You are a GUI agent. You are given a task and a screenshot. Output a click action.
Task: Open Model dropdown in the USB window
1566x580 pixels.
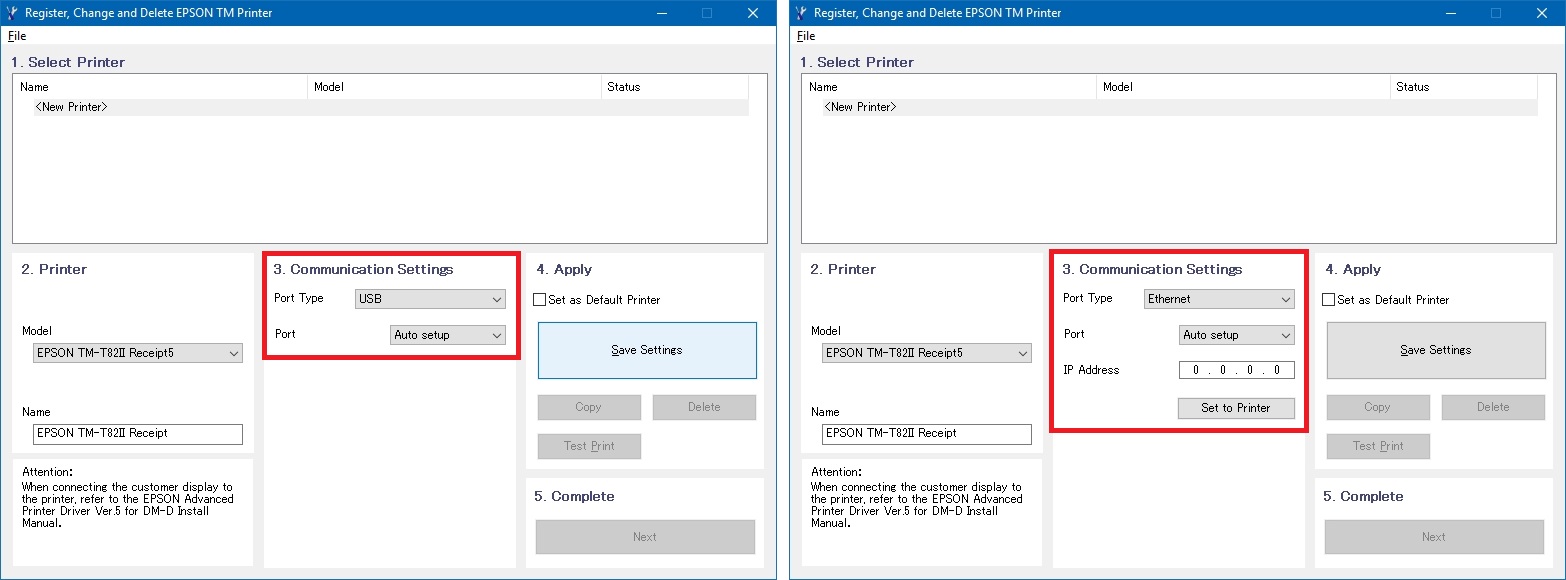(138, 353)
